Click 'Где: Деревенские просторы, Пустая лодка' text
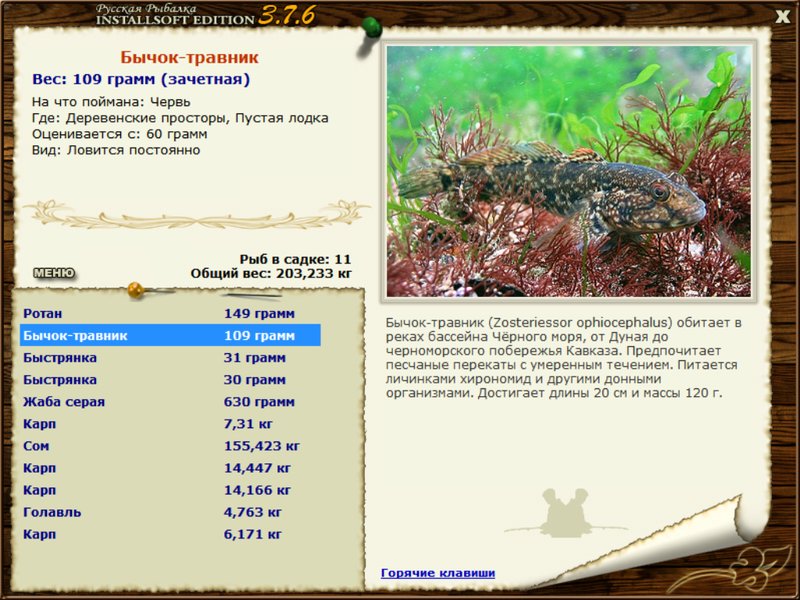Image resolution: width=800 pixels, height=600 pixels. (180, 118)
